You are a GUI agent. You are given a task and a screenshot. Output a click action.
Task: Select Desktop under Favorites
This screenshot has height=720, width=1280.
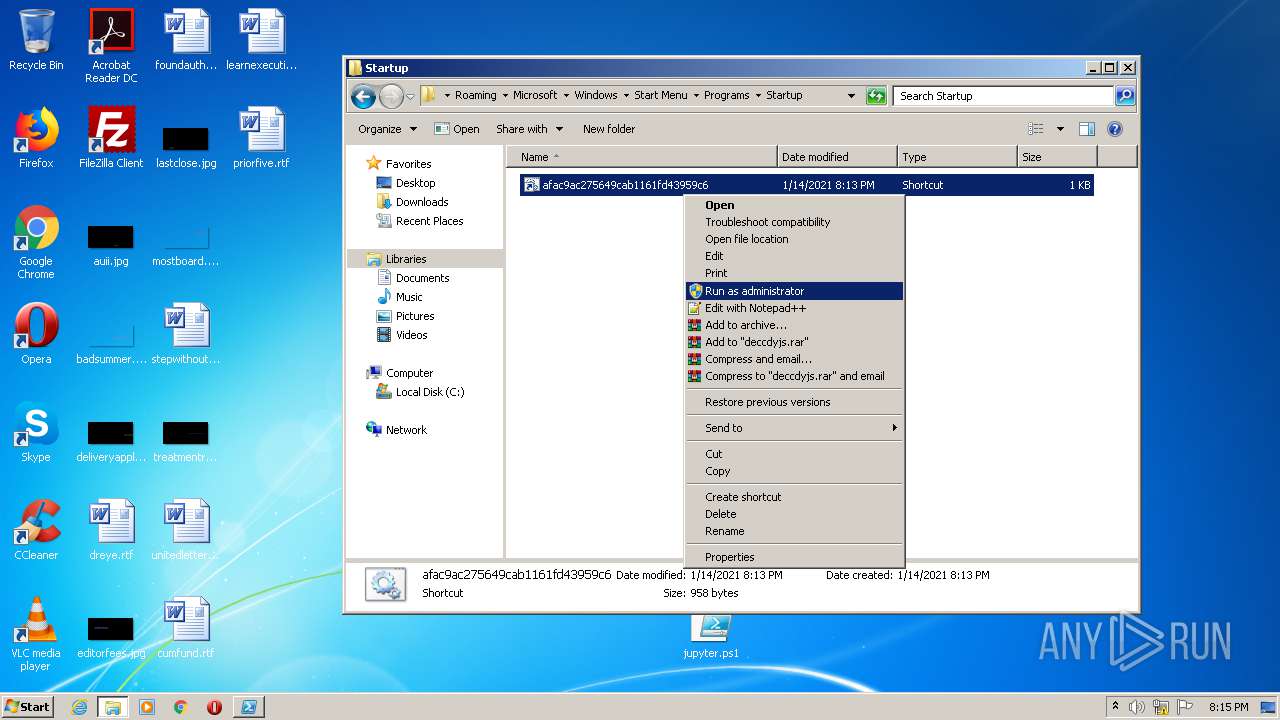415,183
